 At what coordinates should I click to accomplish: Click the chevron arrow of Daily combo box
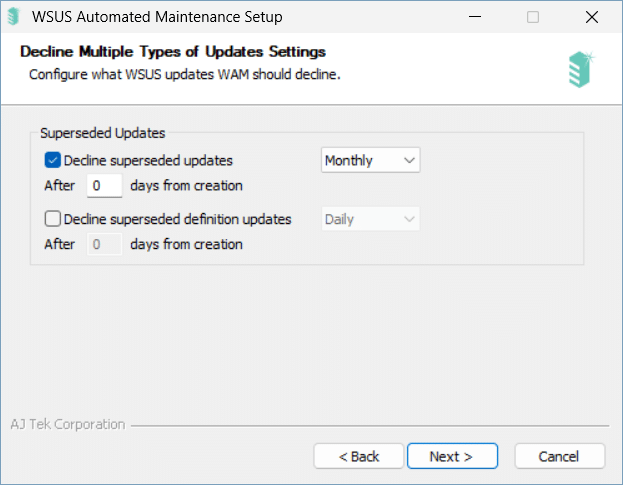(x=409, y=219)
